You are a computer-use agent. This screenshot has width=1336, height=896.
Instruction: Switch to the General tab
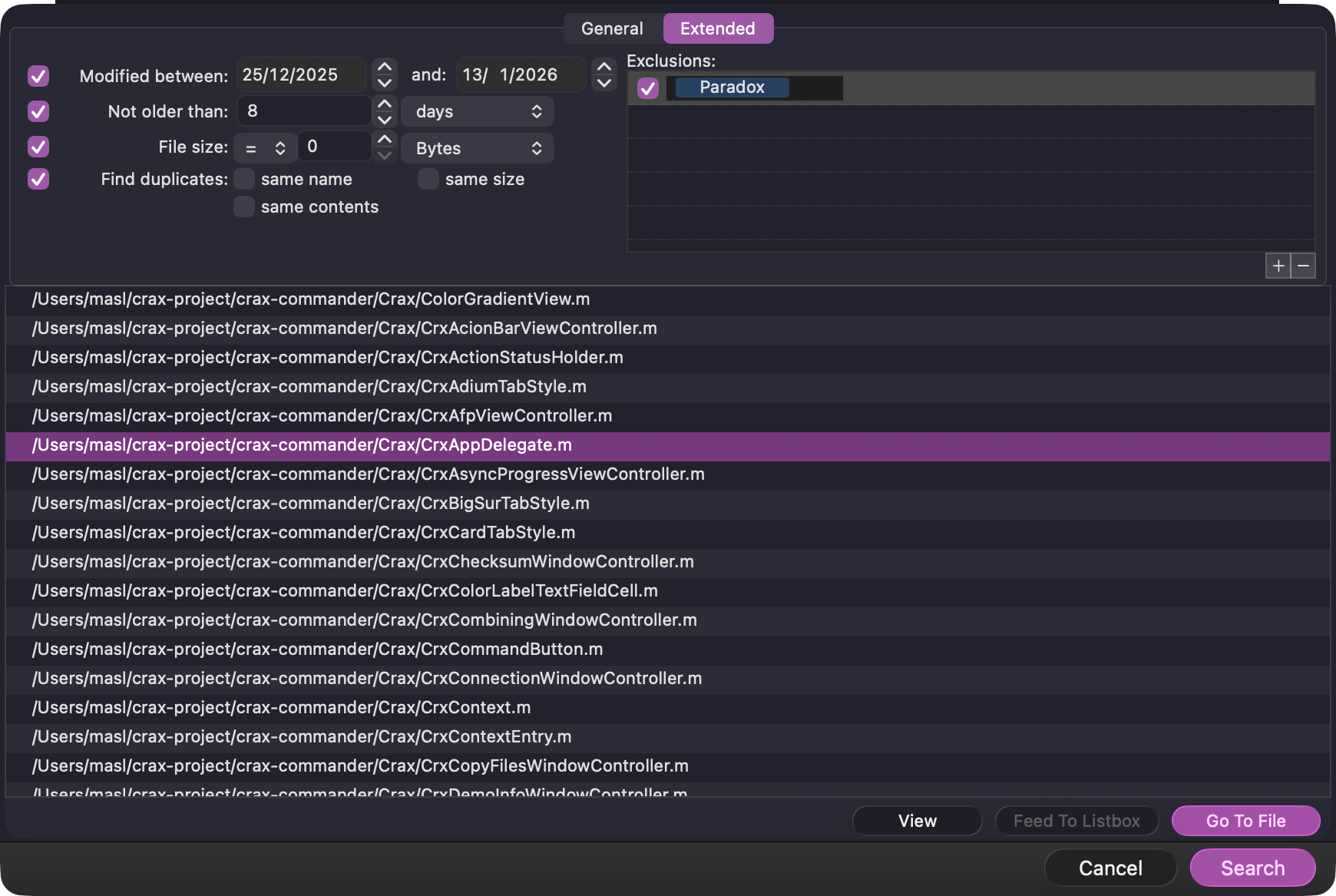(x=612, y=28)
